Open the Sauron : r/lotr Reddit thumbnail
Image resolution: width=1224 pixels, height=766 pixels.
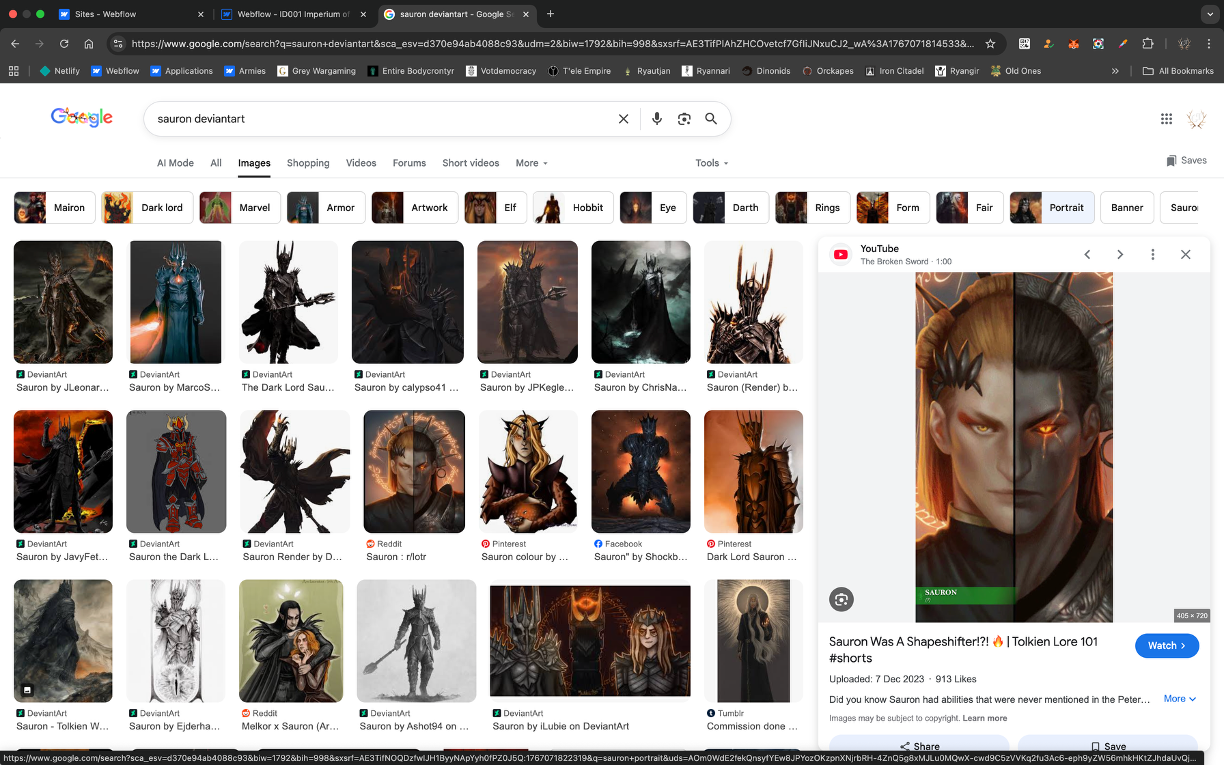tap(414, 471)
